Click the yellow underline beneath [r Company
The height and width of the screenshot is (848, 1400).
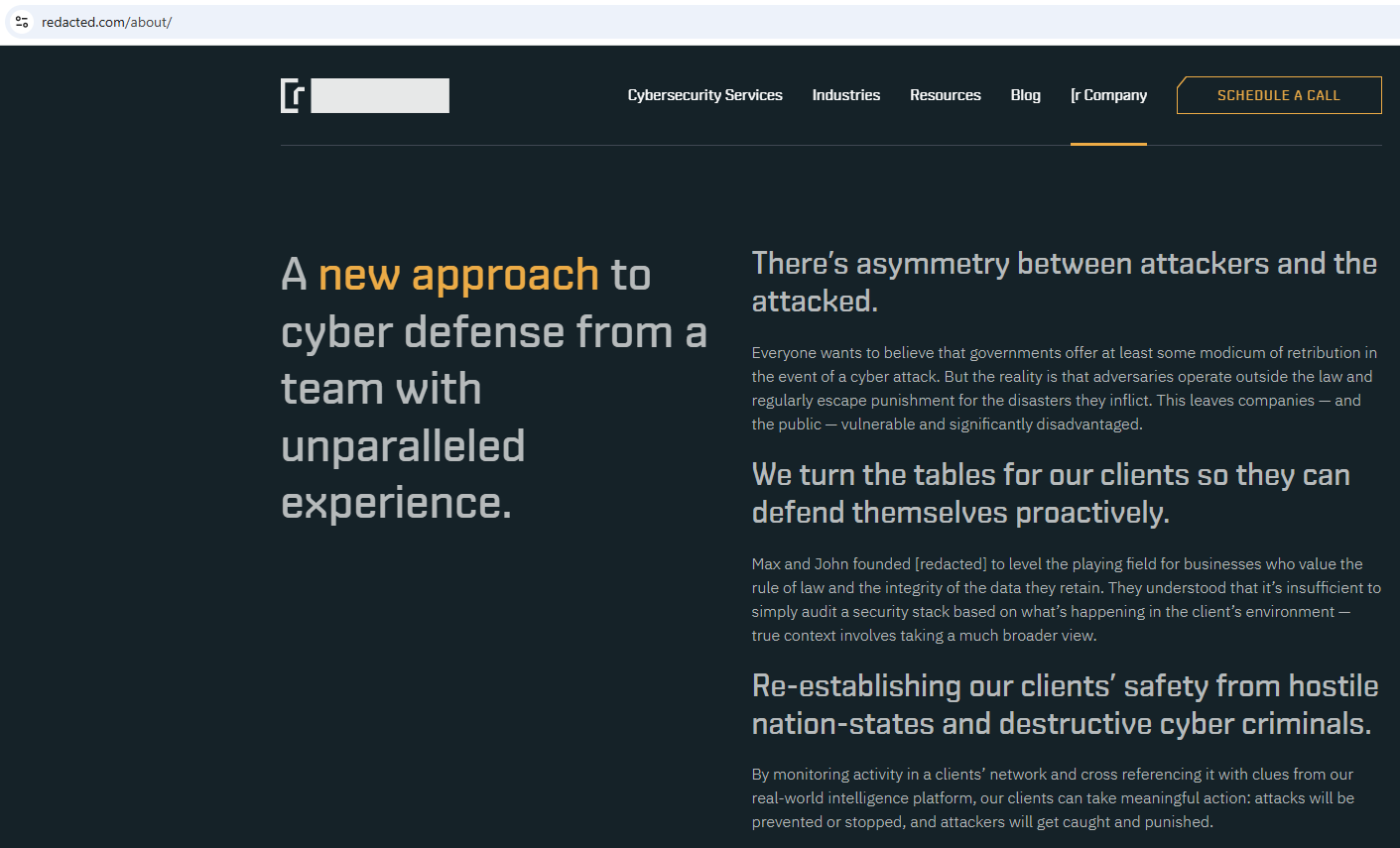(1108, 146)
